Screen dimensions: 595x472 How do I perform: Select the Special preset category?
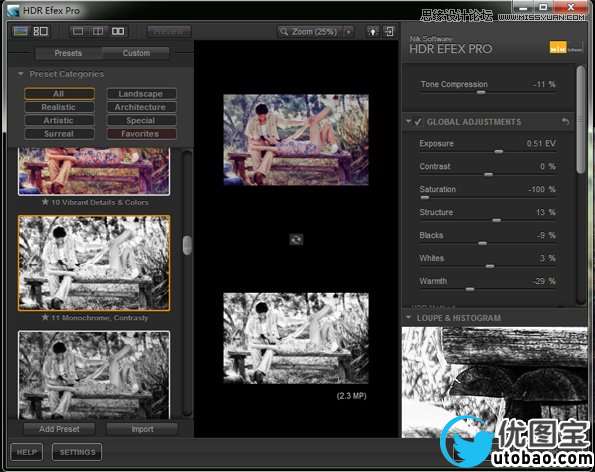[141, 120]
